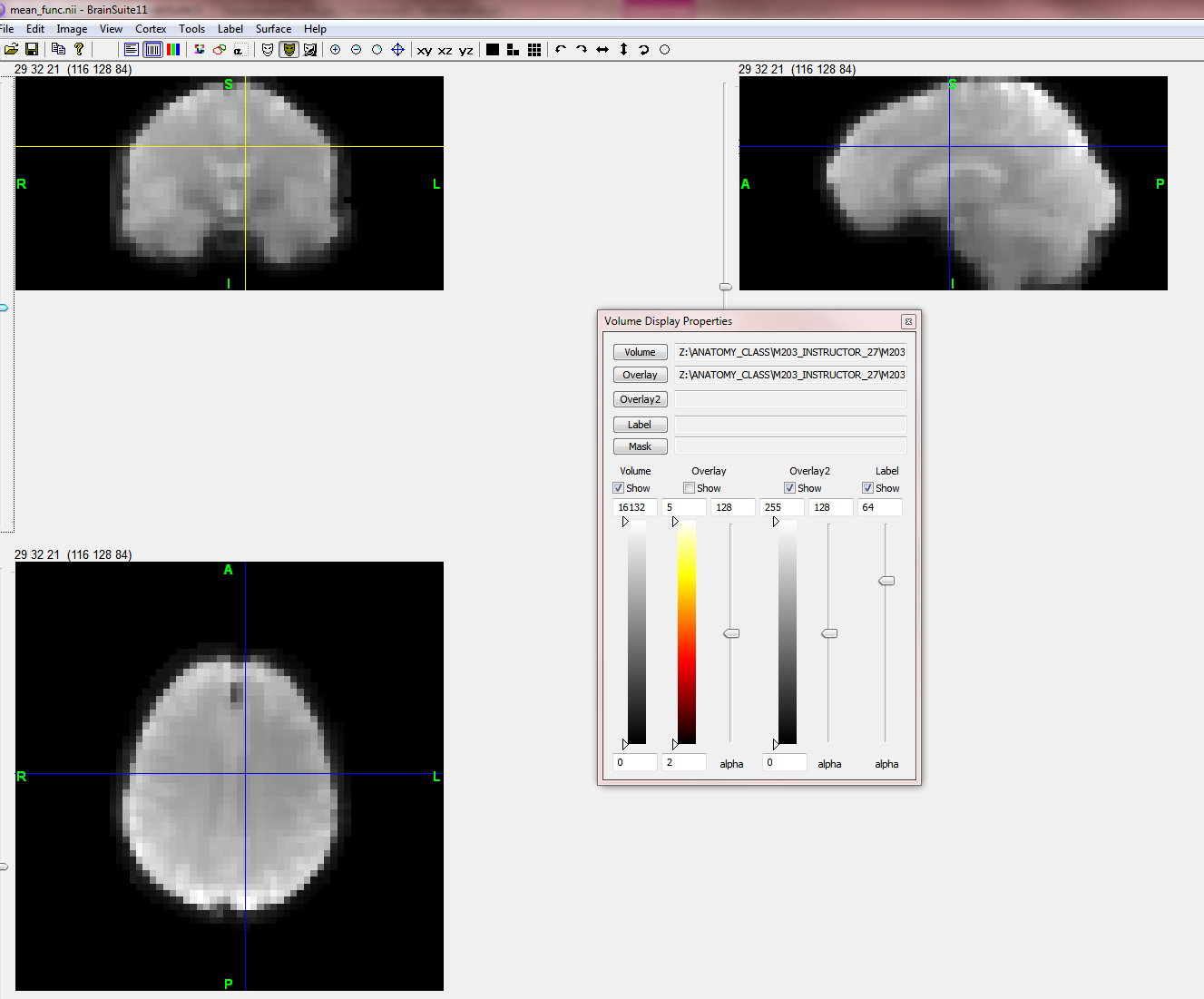Switch to the xy view
Image resolution: width=1204 pixels, height=999 pixels.
pos(425,50)
